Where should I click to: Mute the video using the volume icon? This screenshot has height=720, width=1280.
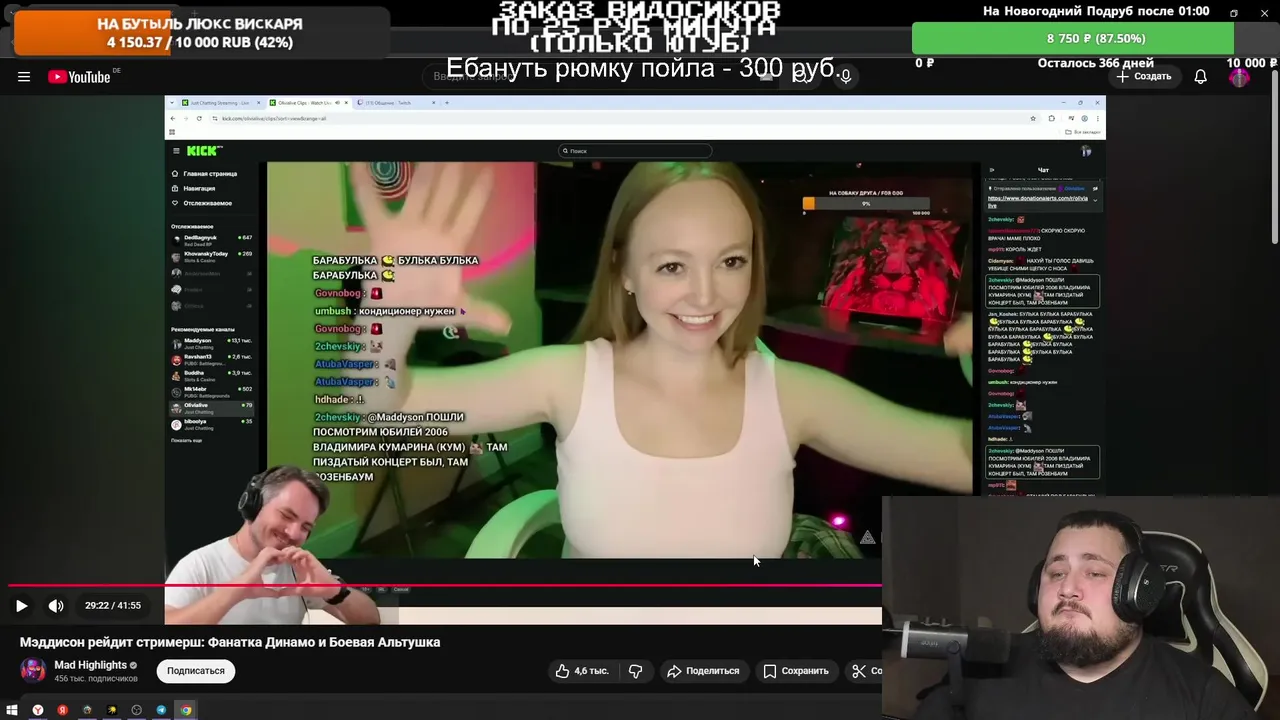point(56,605)
